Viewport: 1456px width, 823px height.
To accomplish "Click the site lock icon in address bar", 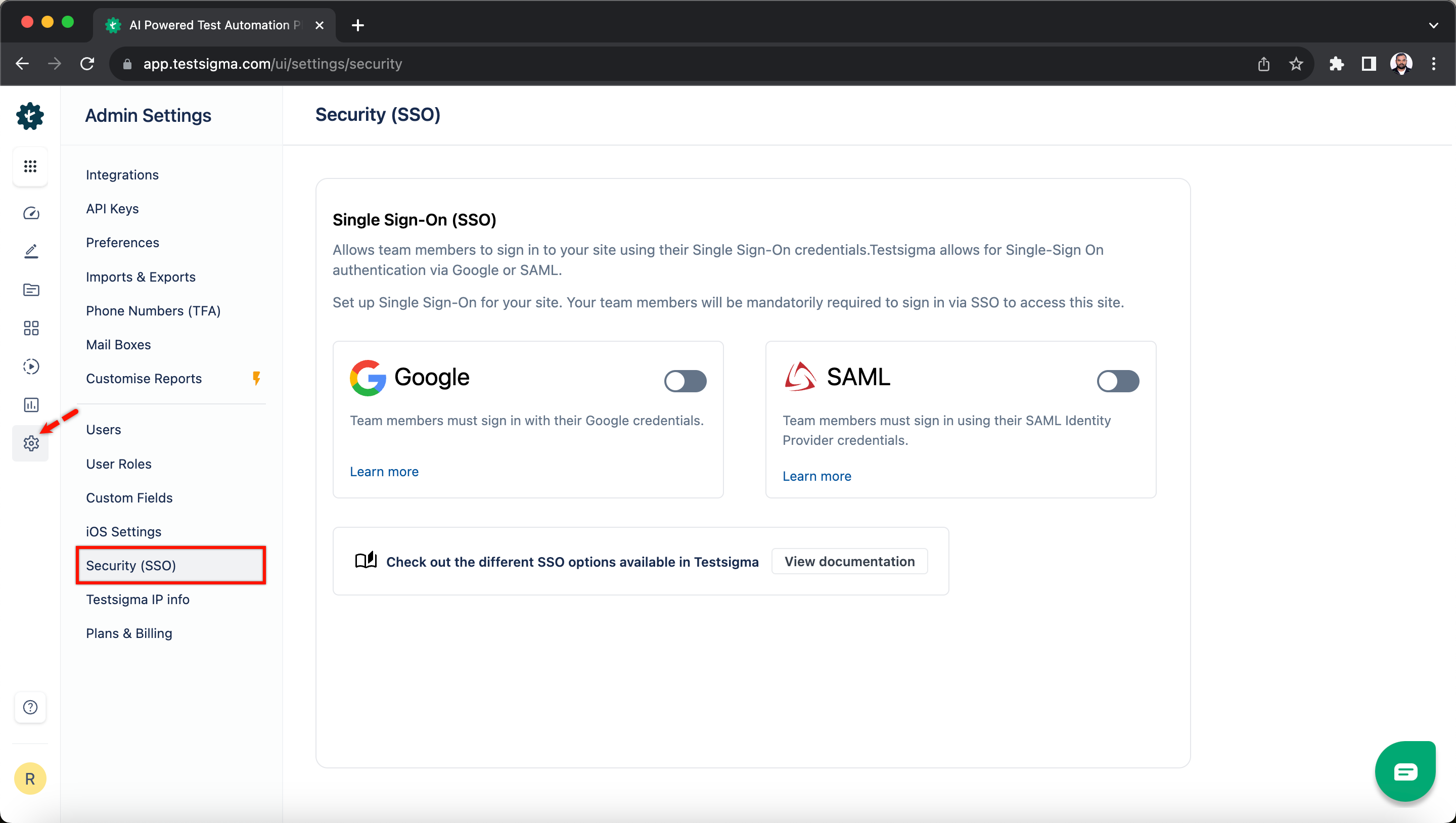I will click(x=127, y=64).
